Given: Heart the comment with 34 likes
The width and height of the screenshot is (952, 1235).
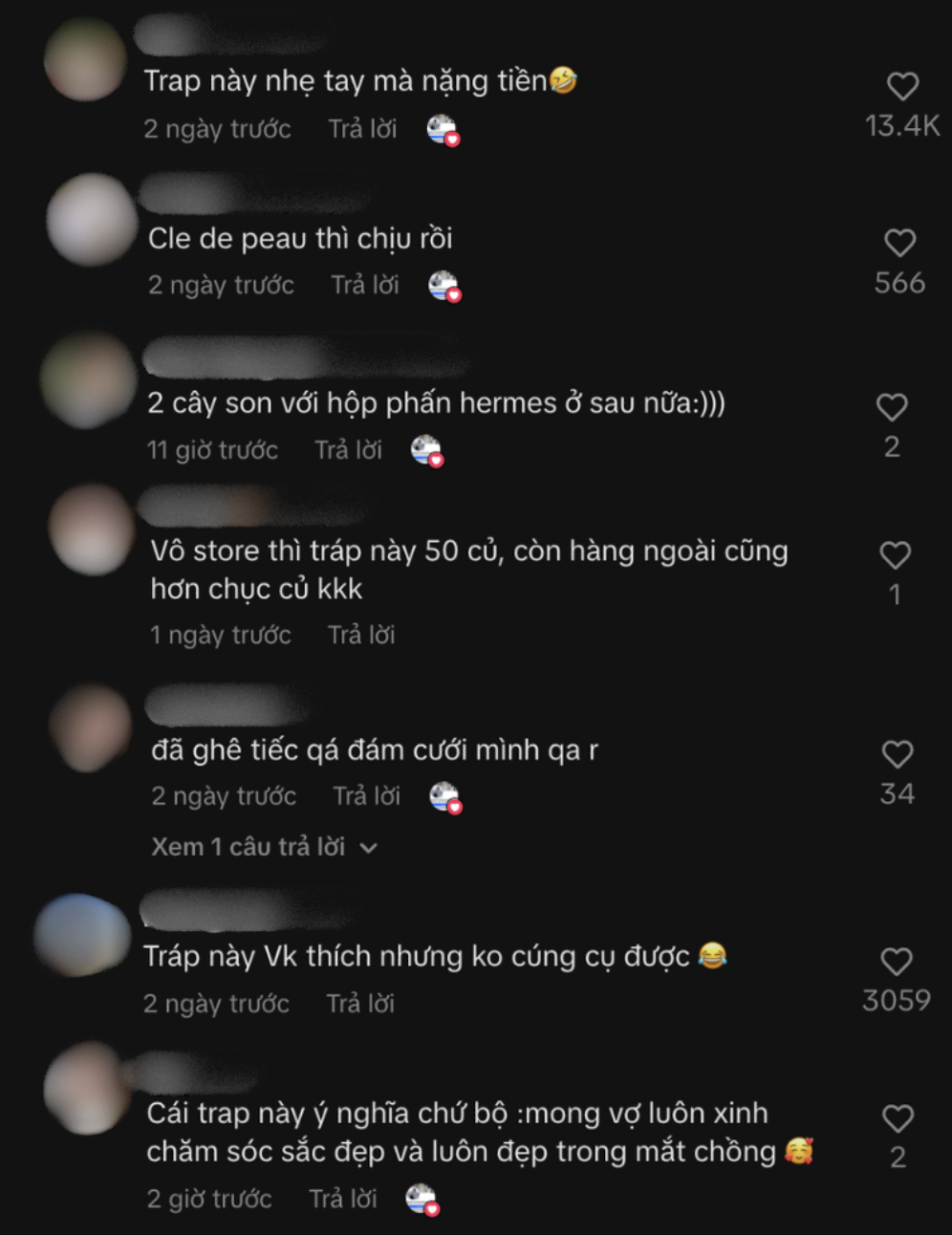Looking at the screenshot, I should [x=897, y=755].
